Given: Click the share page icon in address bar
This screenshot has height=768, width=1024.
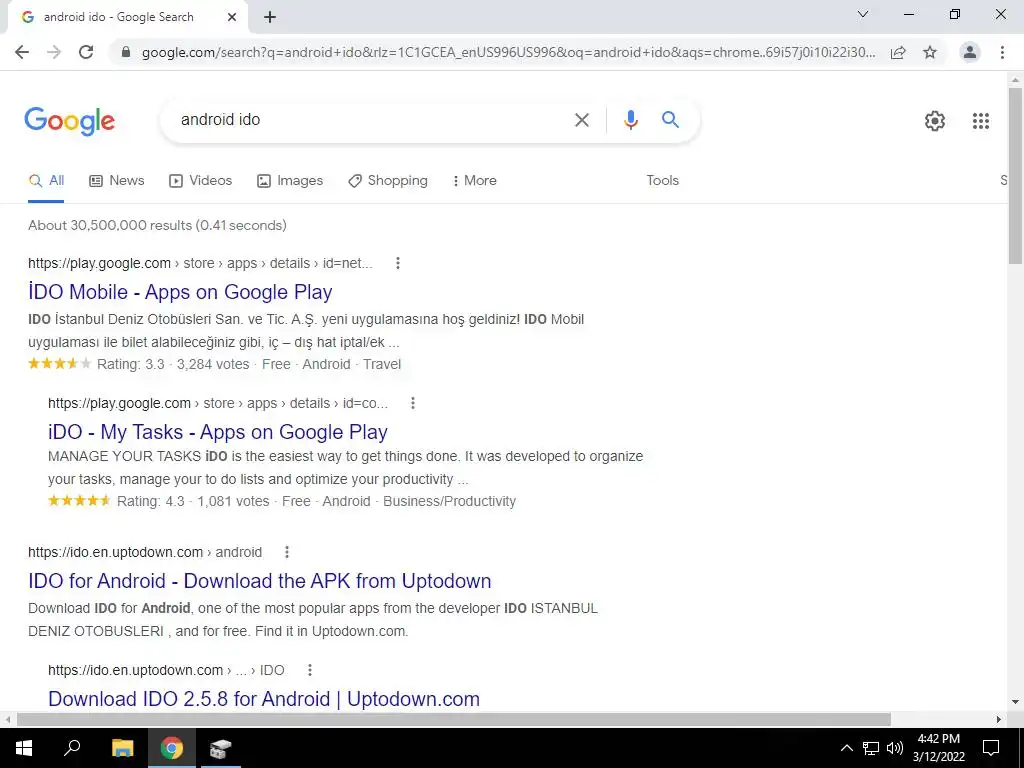Looking at the screenshot, I should click(x=898, y=52).
